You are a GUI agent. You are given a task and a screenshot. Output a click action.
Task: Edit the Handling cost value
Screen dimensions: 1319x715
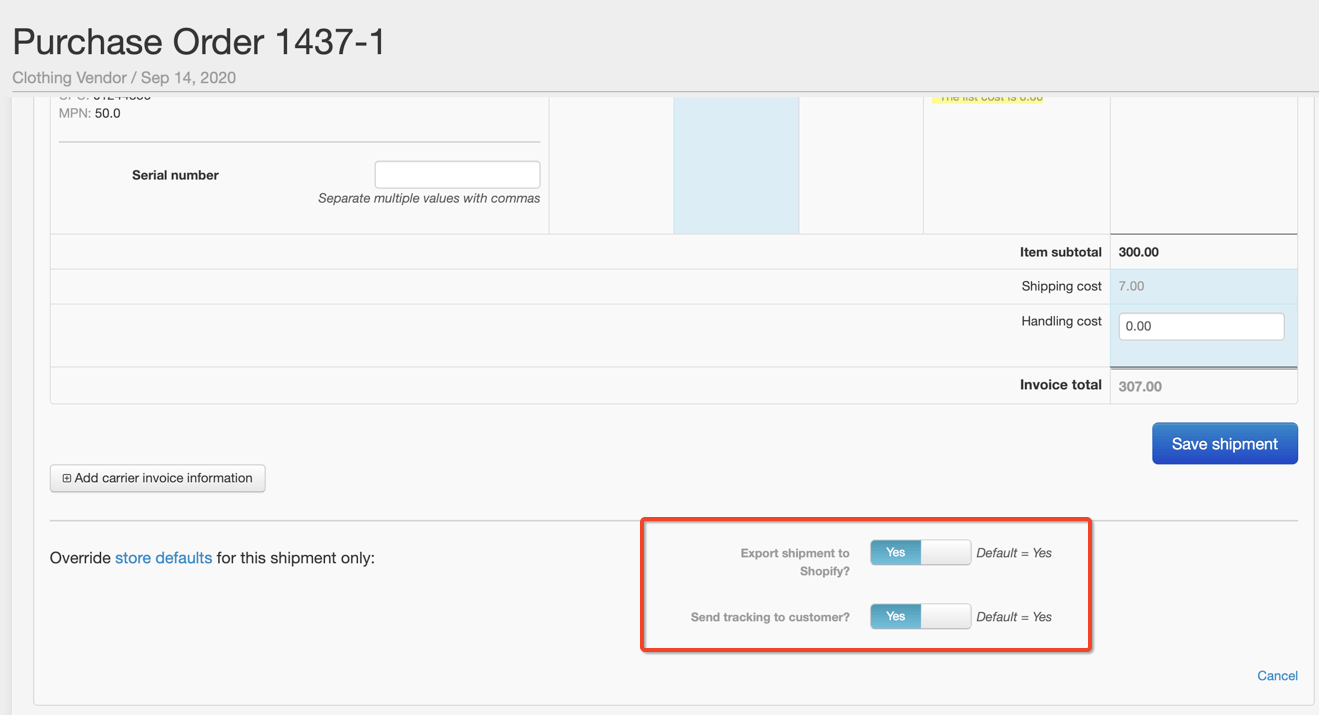tap(1200, 325)
